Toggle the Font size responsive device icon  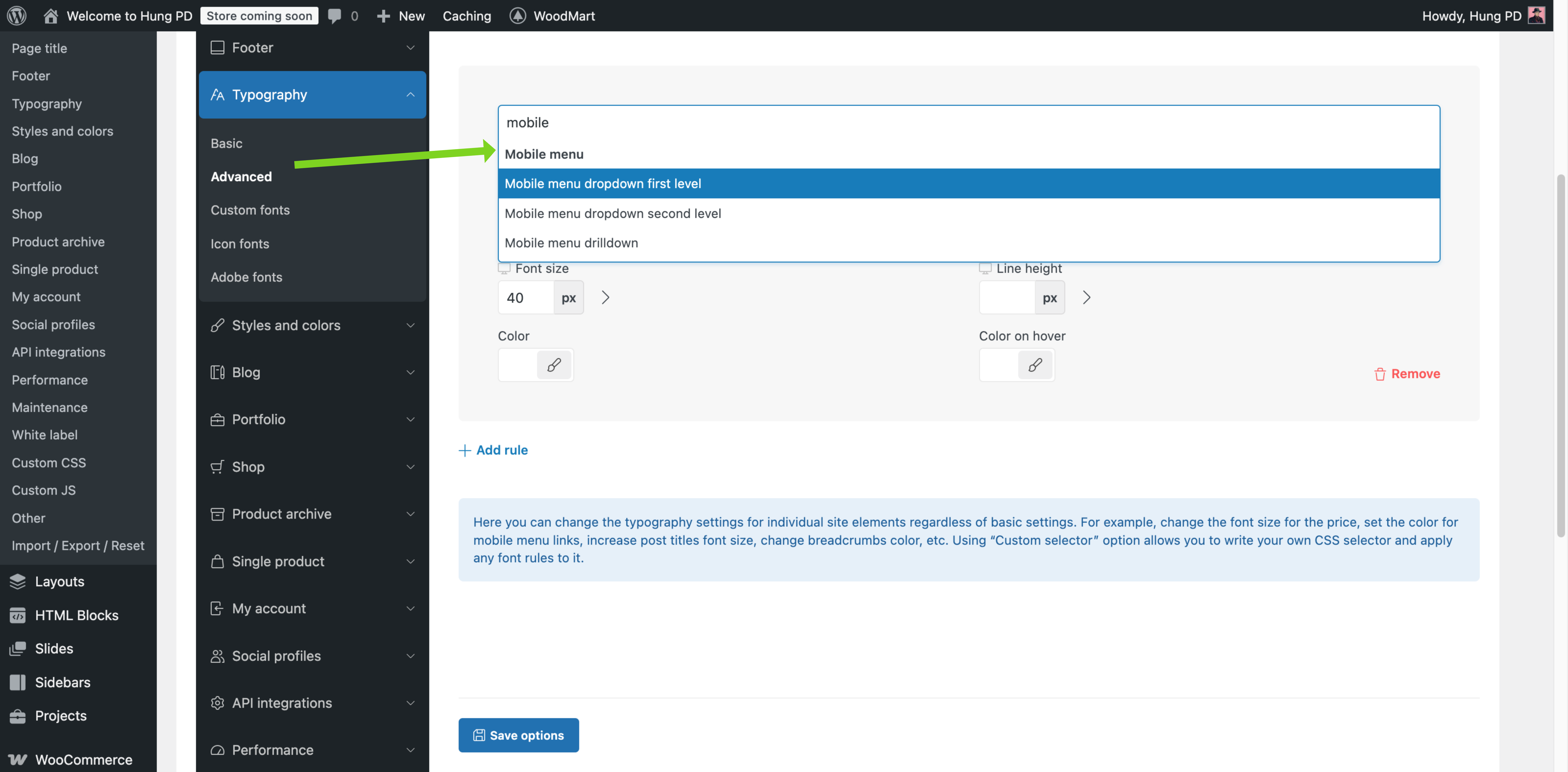504,268
